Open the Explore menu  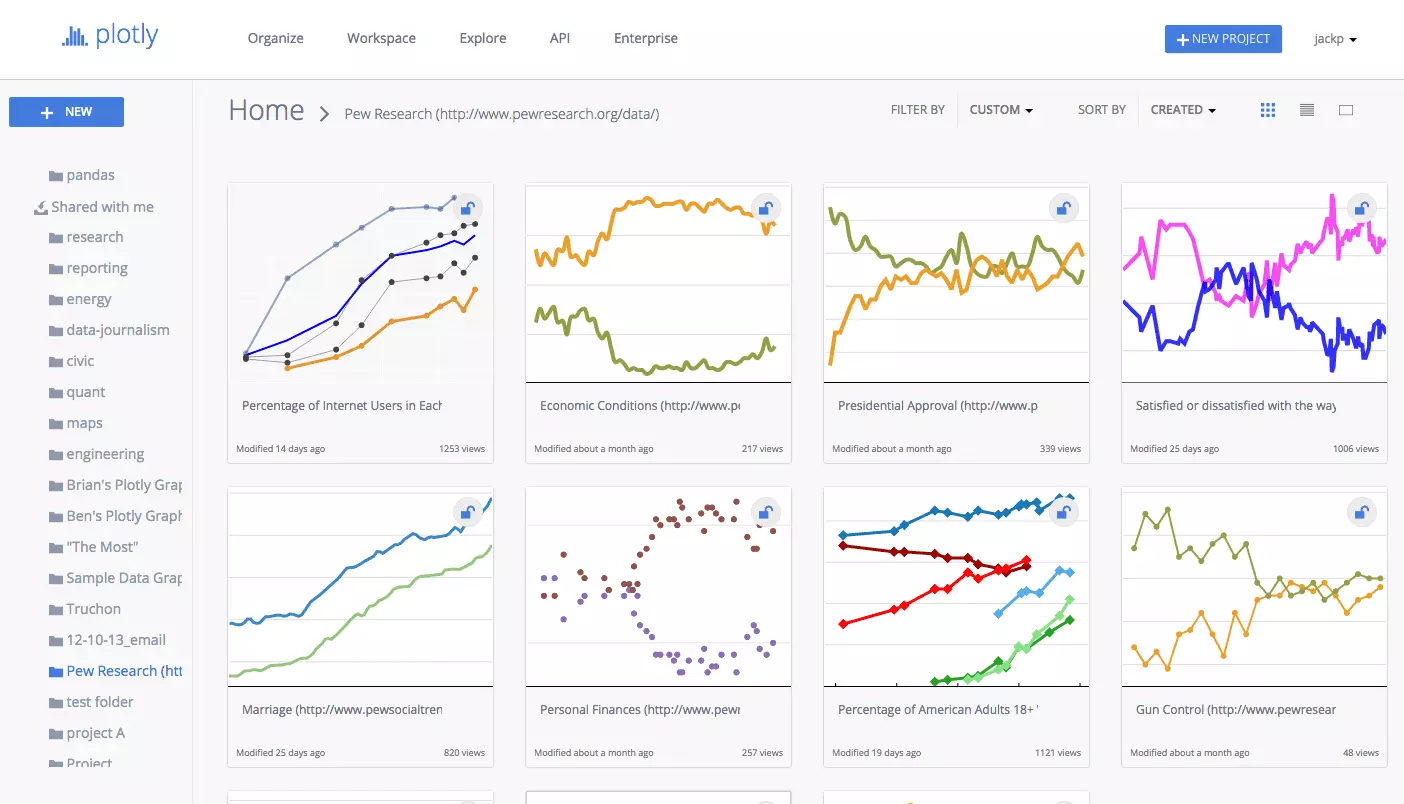pyautogui.click(x=483, y=38)
